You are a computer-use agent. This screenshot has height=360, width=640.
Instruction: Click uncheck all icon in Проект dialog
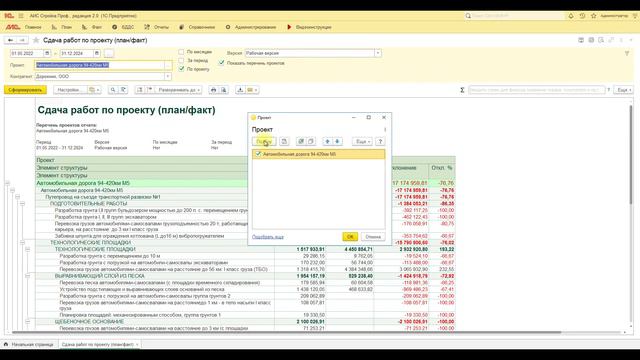click(311, 142)
